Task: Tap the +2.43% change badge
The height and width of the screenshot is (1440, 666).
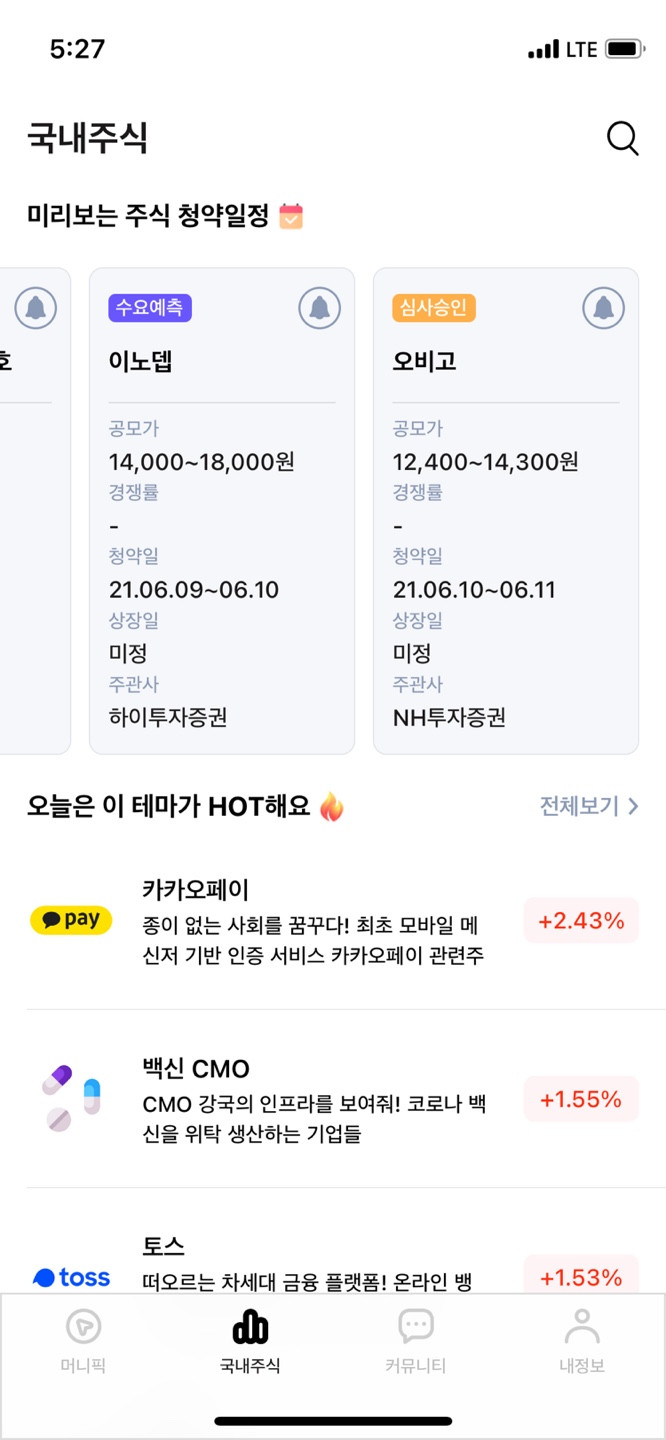Action: click(x=581, y=920)
